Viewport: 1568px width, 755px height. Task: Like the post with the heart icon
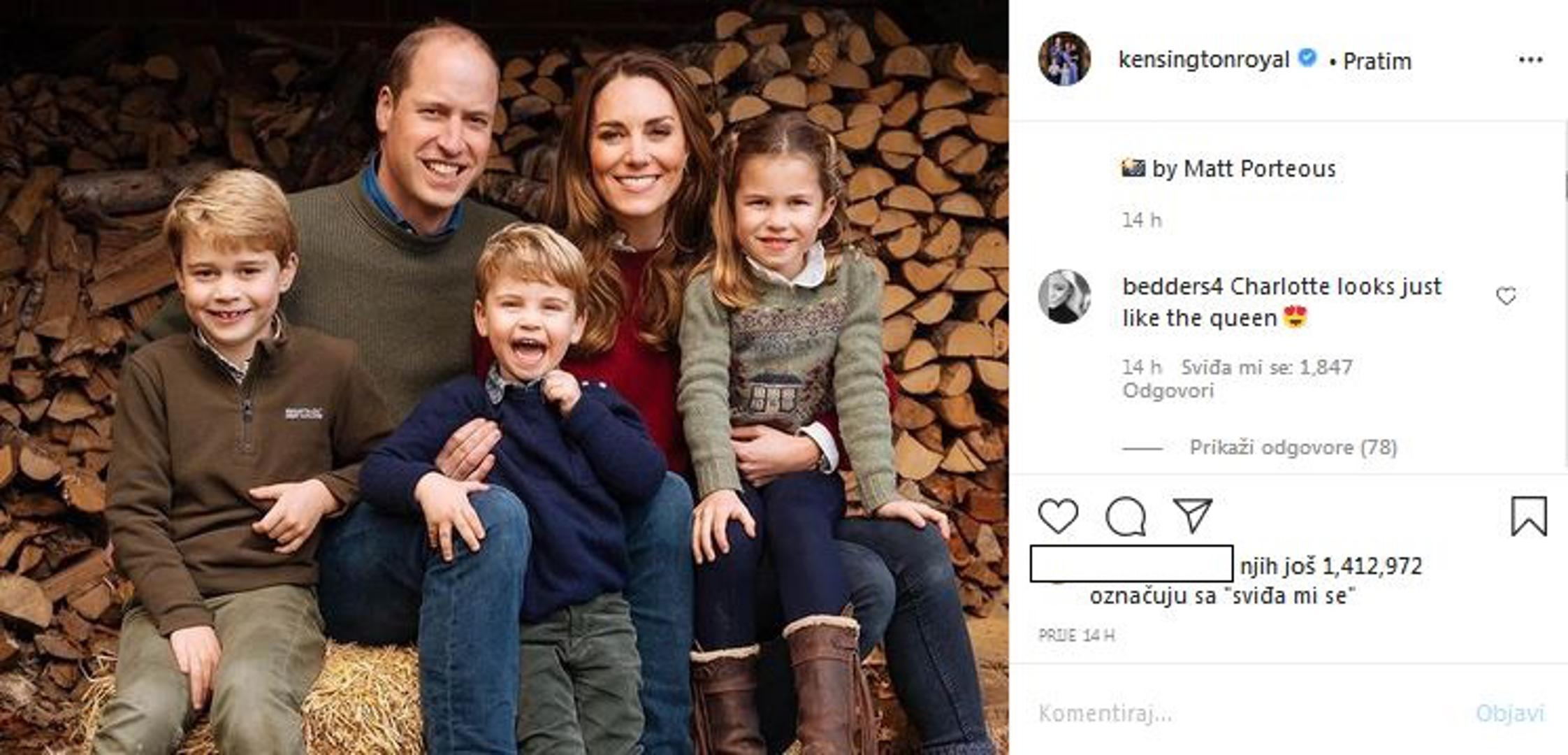click(x=1058, y=517)
